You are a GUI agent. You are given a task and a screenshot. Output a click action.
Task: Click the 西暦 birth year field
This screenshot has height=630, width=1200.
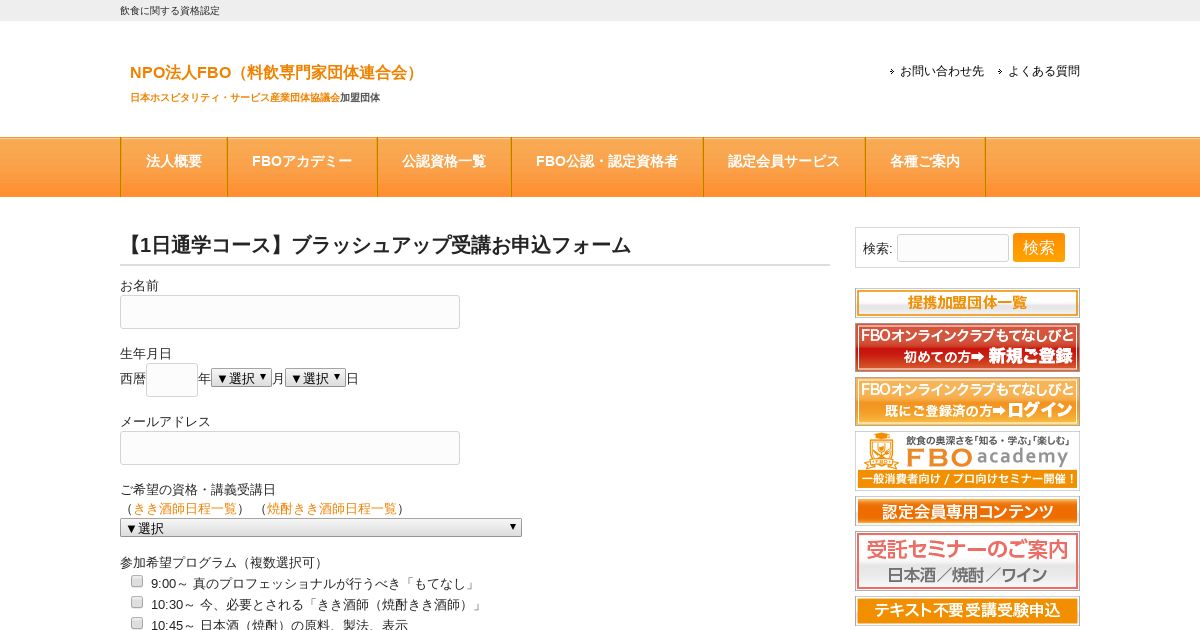click(172, 380)
